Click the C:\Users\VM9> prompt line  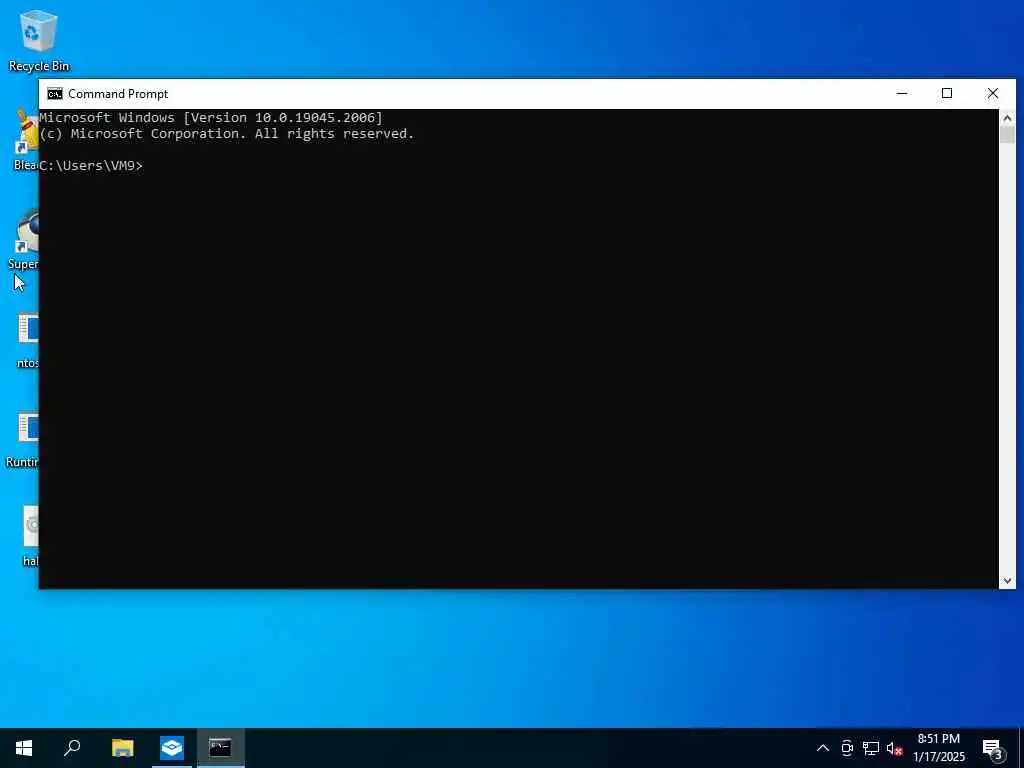[91, 165]
